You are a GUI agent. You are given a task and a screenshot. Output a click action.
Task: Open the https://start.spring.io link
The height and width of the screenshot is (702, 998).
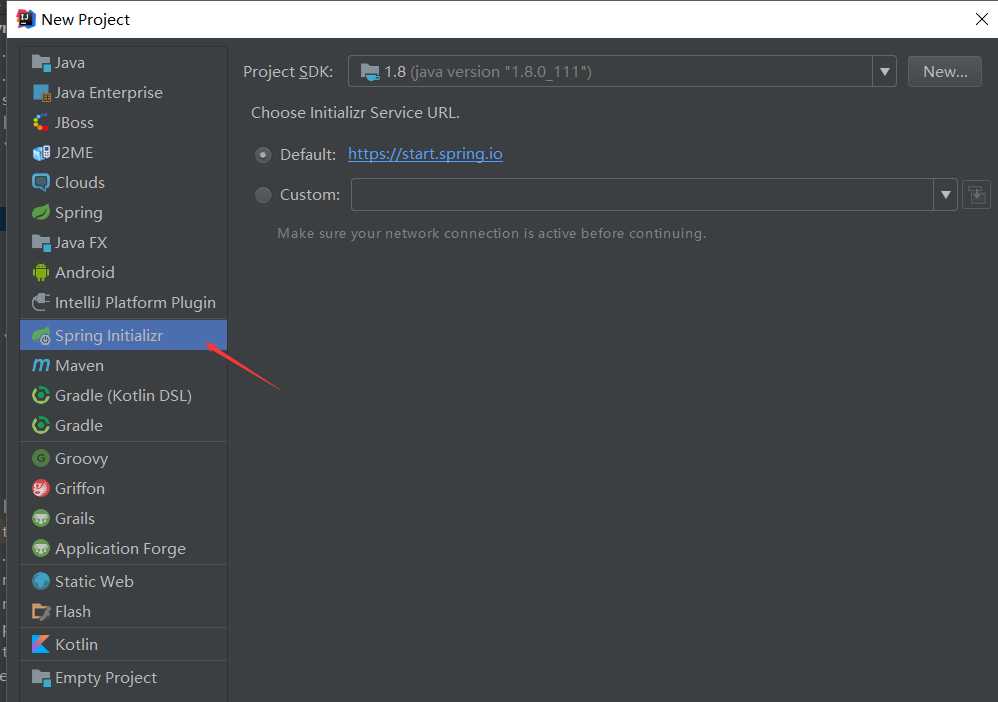(425, 154)
